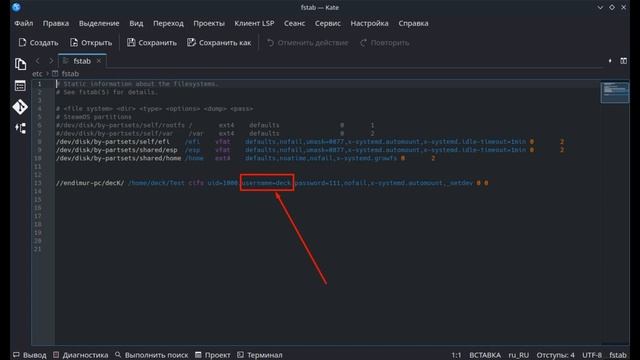Click the line containing //endimur-pc/deck/
The image size is (640, 360).
[272, 183]
